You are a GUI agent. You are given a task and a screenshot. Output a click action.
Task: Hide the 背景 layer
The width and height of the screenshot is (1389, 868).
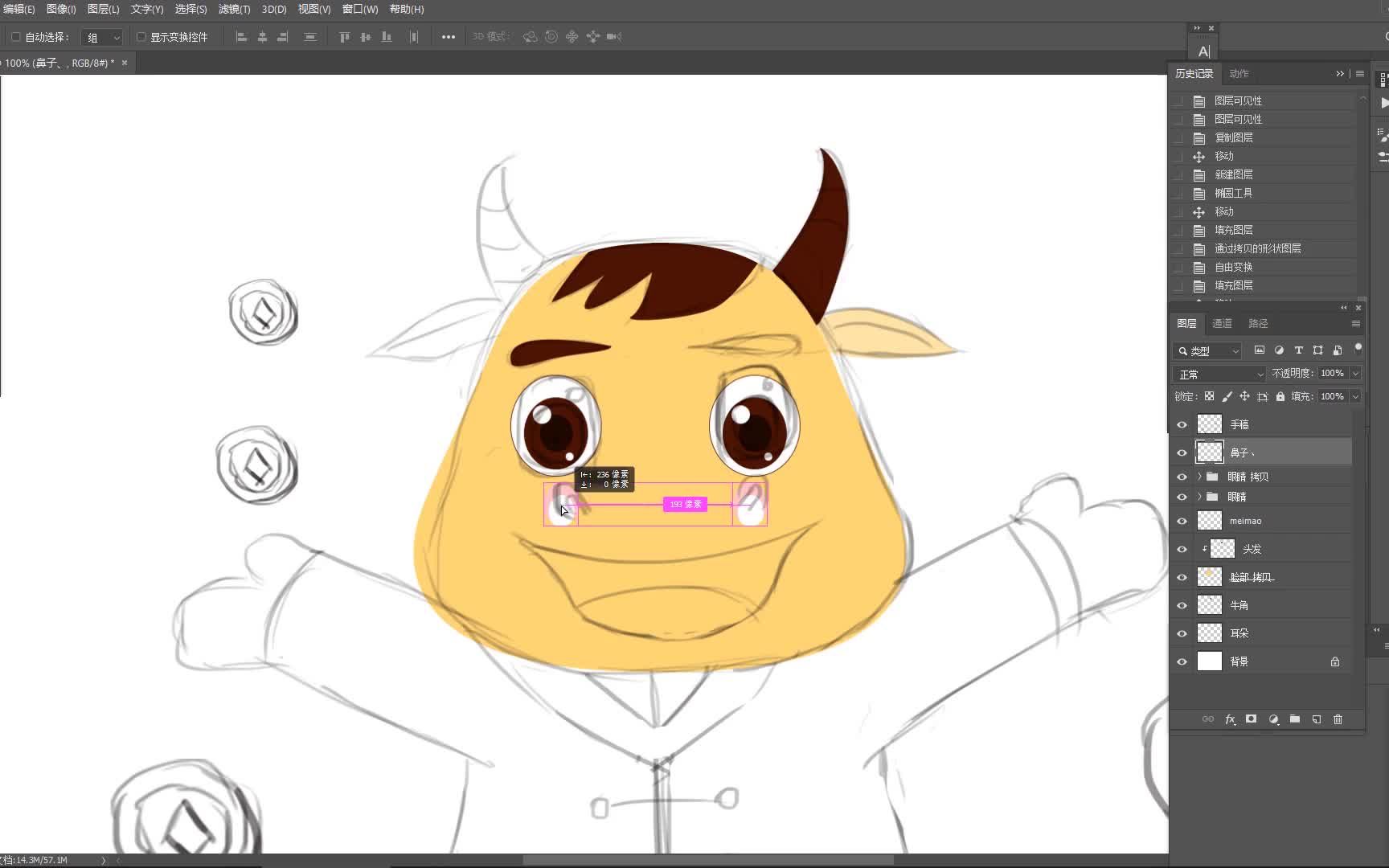[x=1182, y=661]
